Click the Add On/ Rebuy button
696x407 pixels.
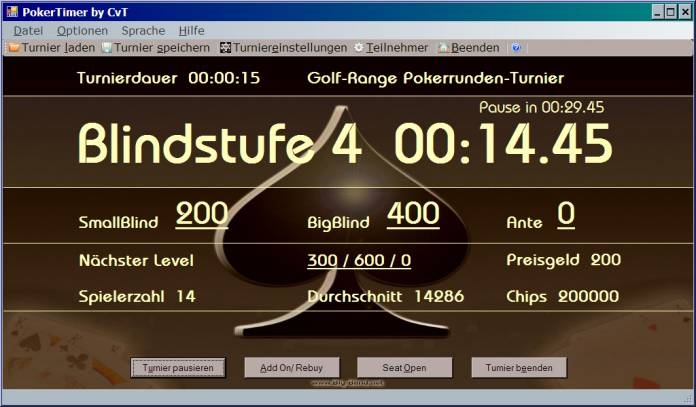pos(292,368)
